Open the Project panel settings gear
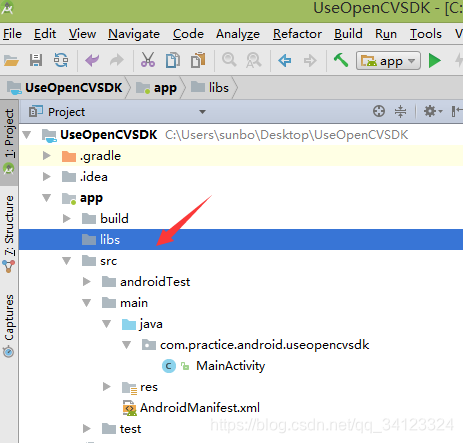Viewport: 463px width, 443px height. pyautogui.click(x=432, y=111)
